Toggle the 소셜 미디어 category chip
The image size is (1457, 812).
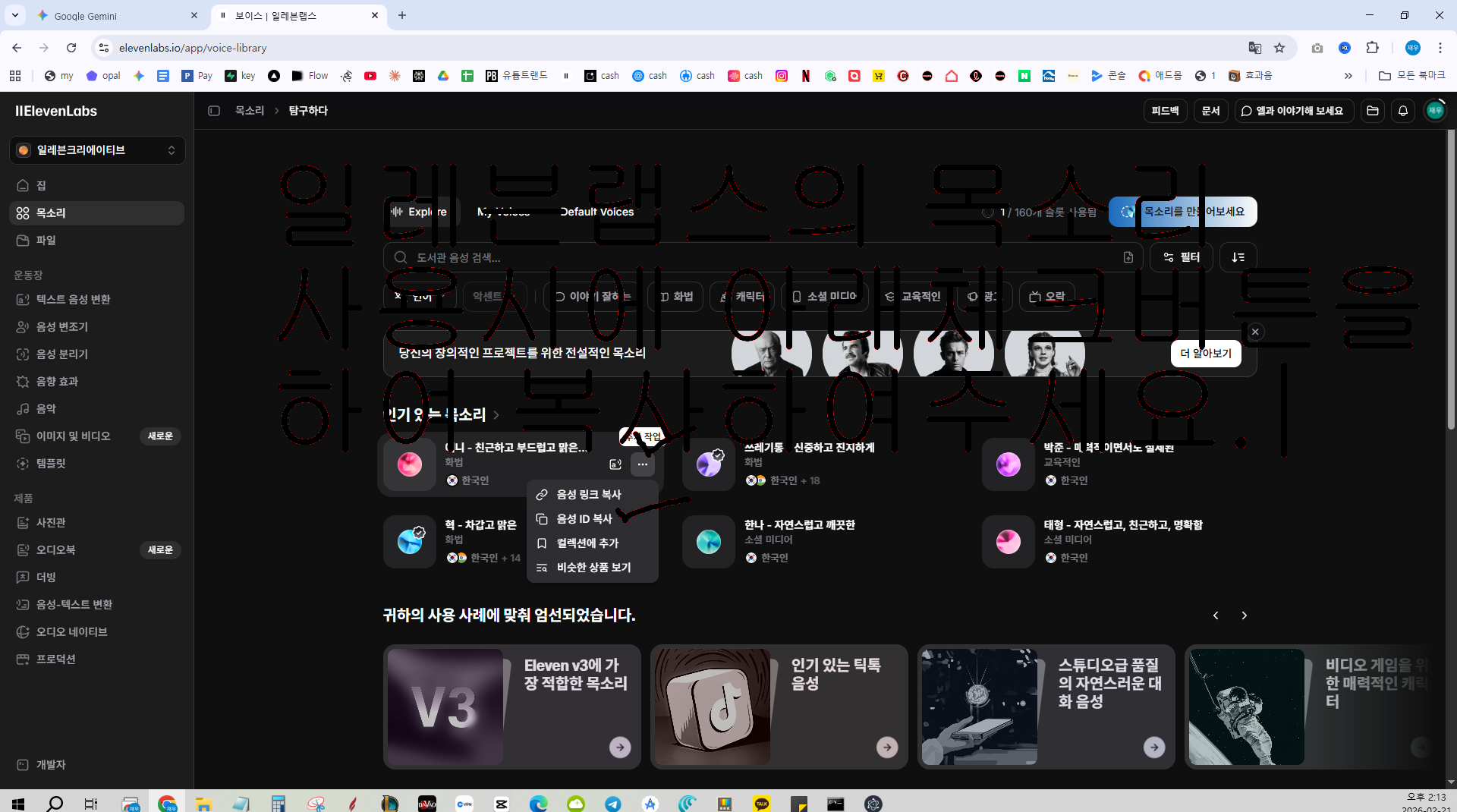click(824, 297)
